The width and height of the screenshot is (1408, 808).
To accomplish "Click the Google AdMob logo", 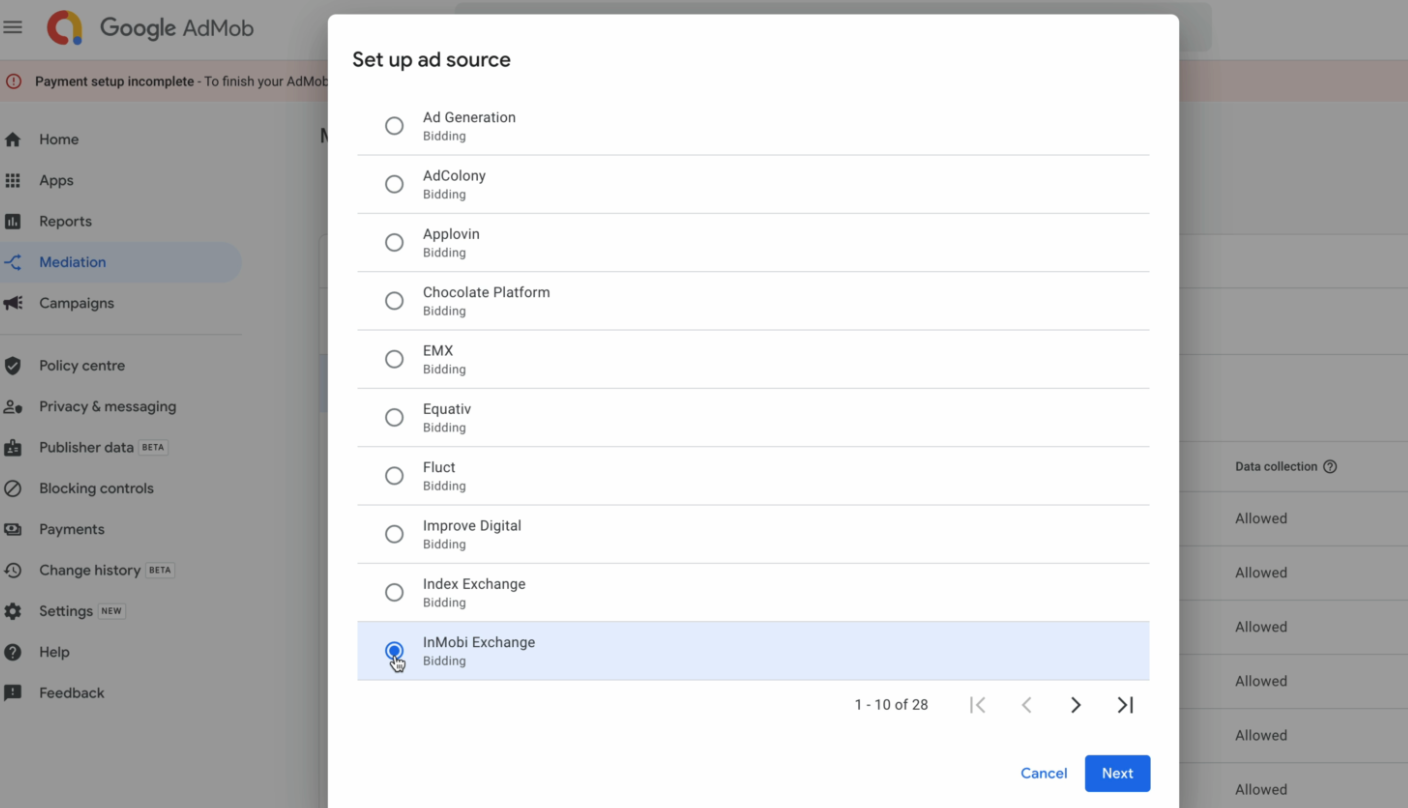I will point(66,28).
